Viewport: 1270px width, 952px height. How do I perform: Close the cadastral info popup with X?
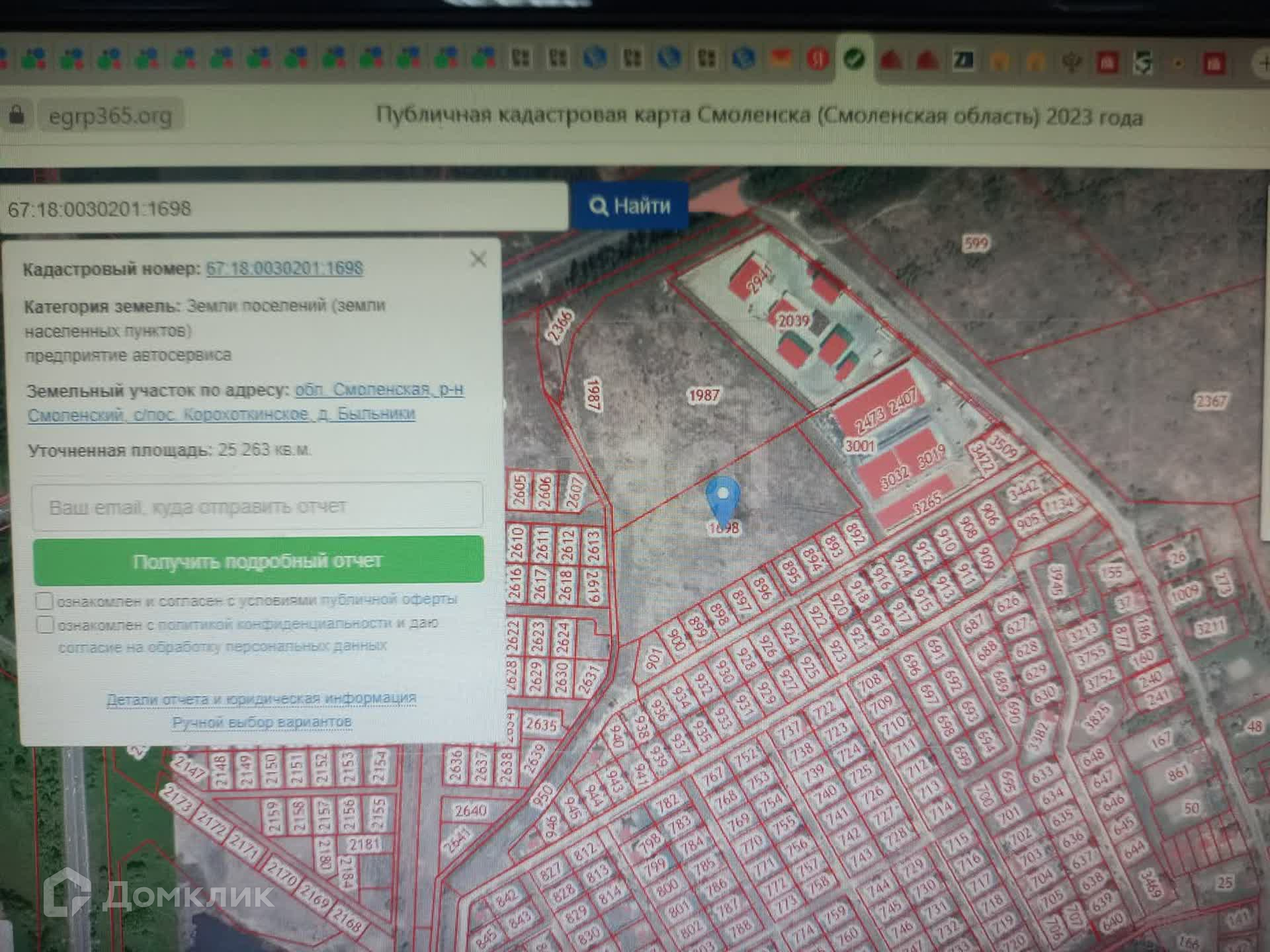click(x=478, y=259)
